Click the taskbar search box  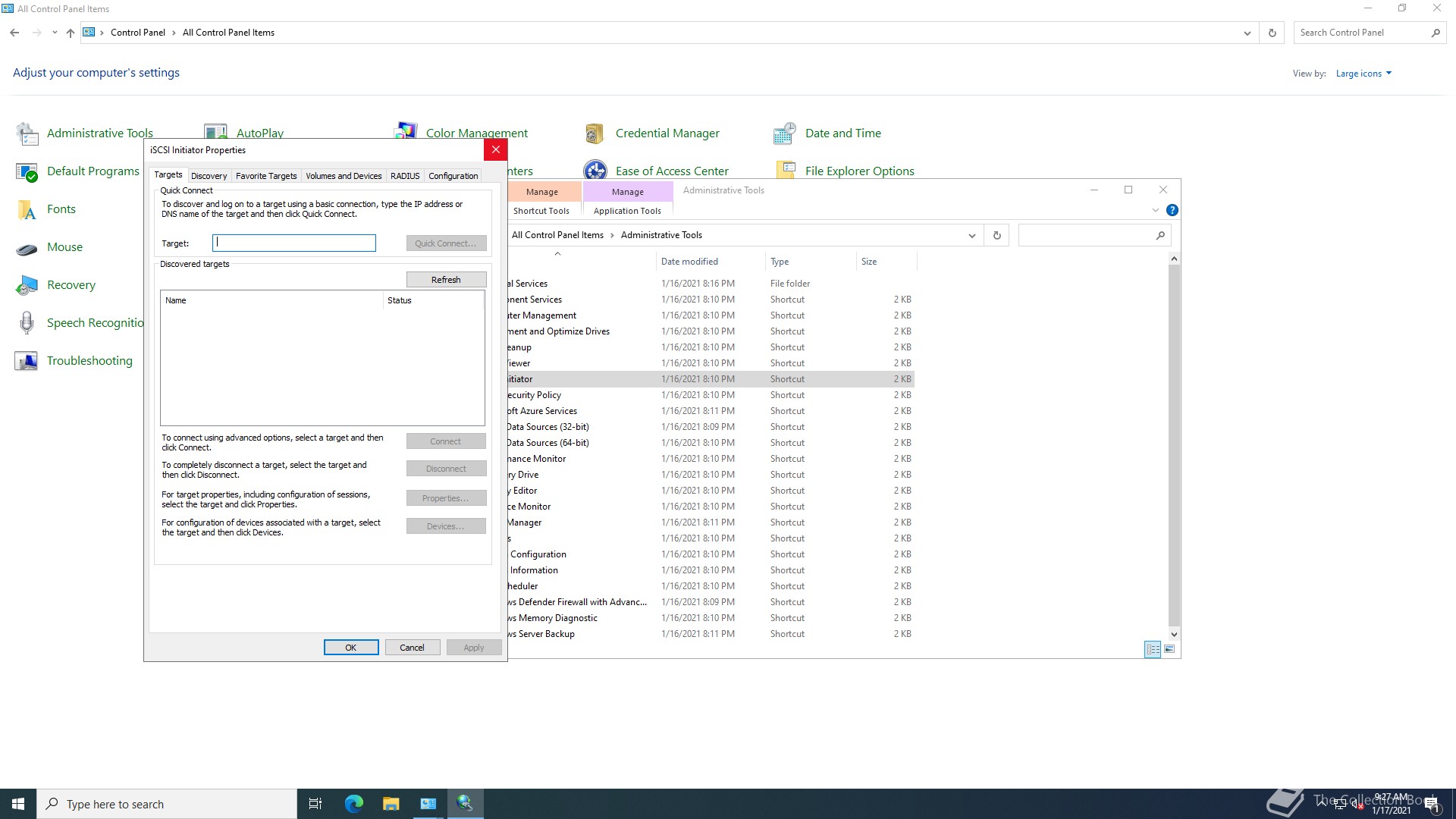pos(167,804)
